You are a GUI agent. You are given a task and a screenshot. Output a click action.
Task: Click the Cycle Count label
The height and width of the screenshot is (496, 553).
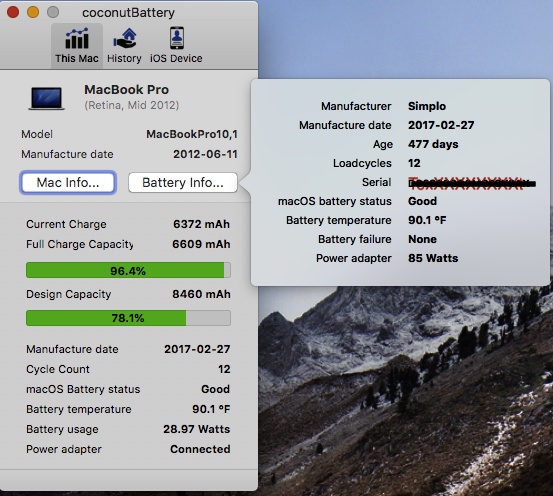58,369
